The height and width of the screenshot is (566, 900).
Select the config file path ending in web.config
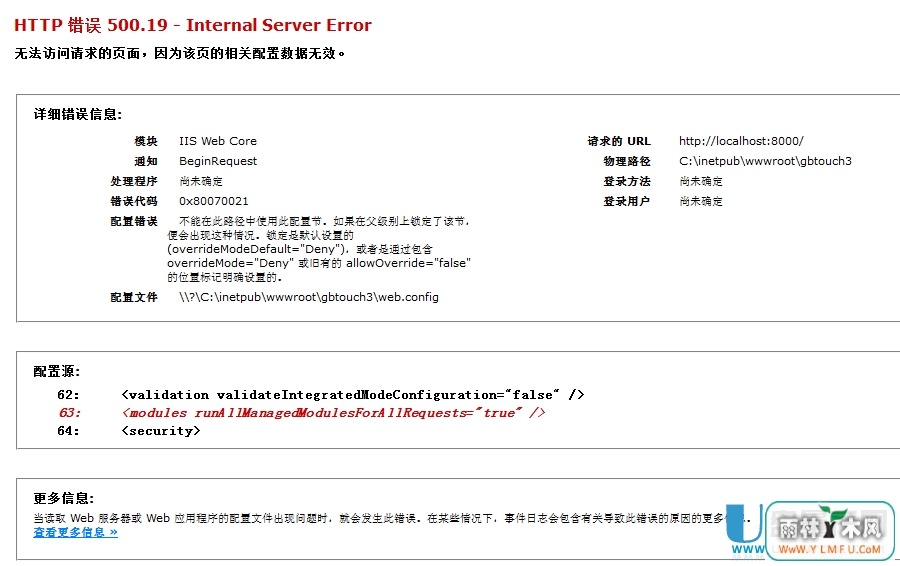[309, 297]
